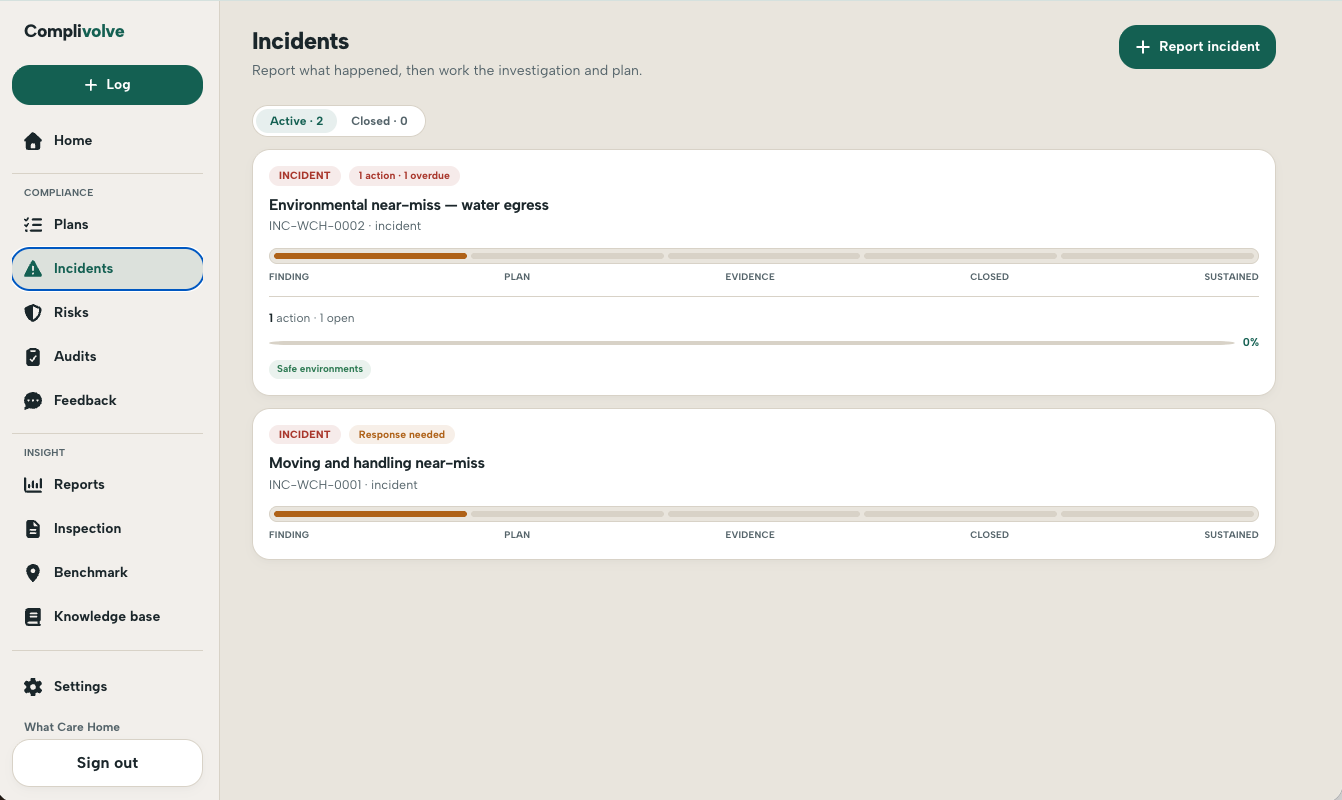Click the plus icon in Report incident
Viewport: 1342px width, 800px height.
pyautogui.click(x=1143, y=47)
